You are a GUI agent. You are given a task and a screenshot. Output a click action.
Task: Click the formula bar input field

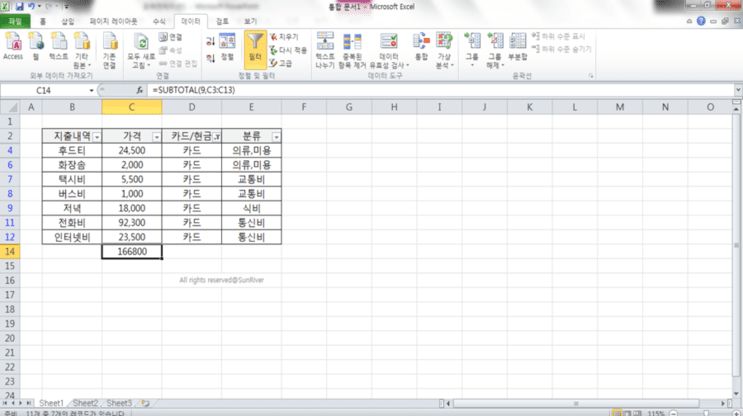441,90
